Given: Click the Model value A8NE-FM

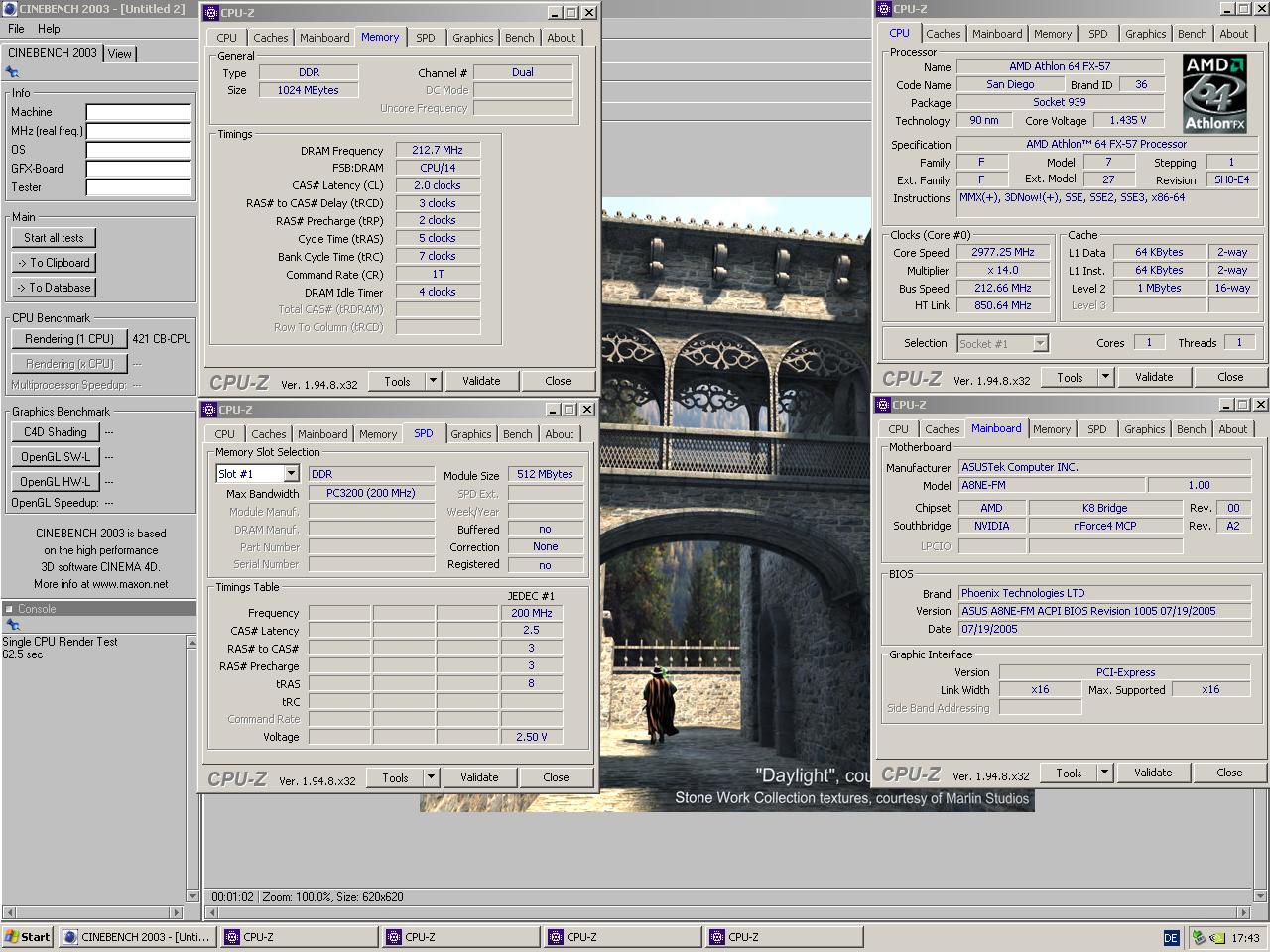Looking at the screenshot, I should coord(1052,485).
